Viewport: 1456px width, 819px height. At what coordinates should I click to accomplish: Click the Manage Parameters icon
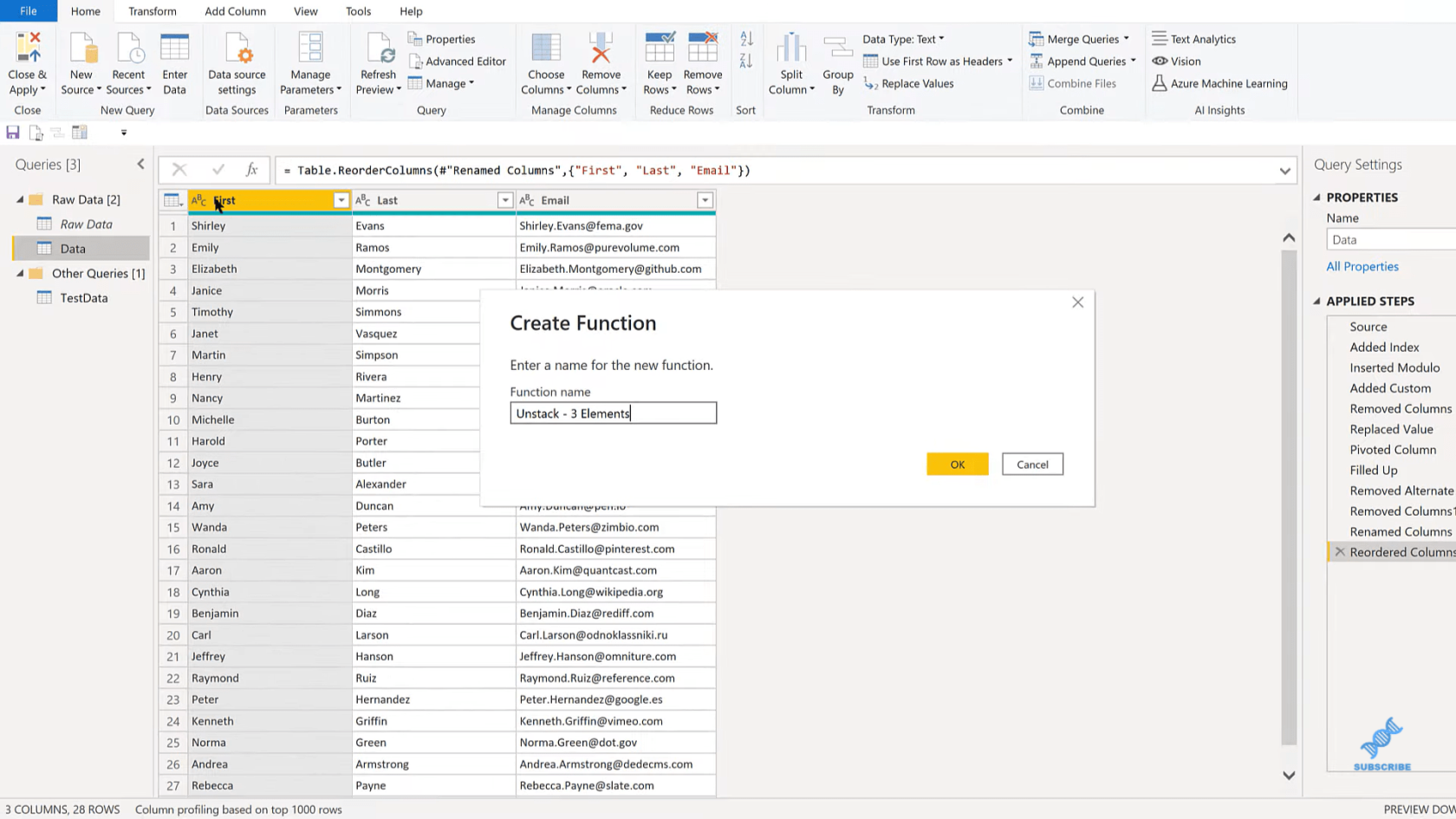pos(310,48)
